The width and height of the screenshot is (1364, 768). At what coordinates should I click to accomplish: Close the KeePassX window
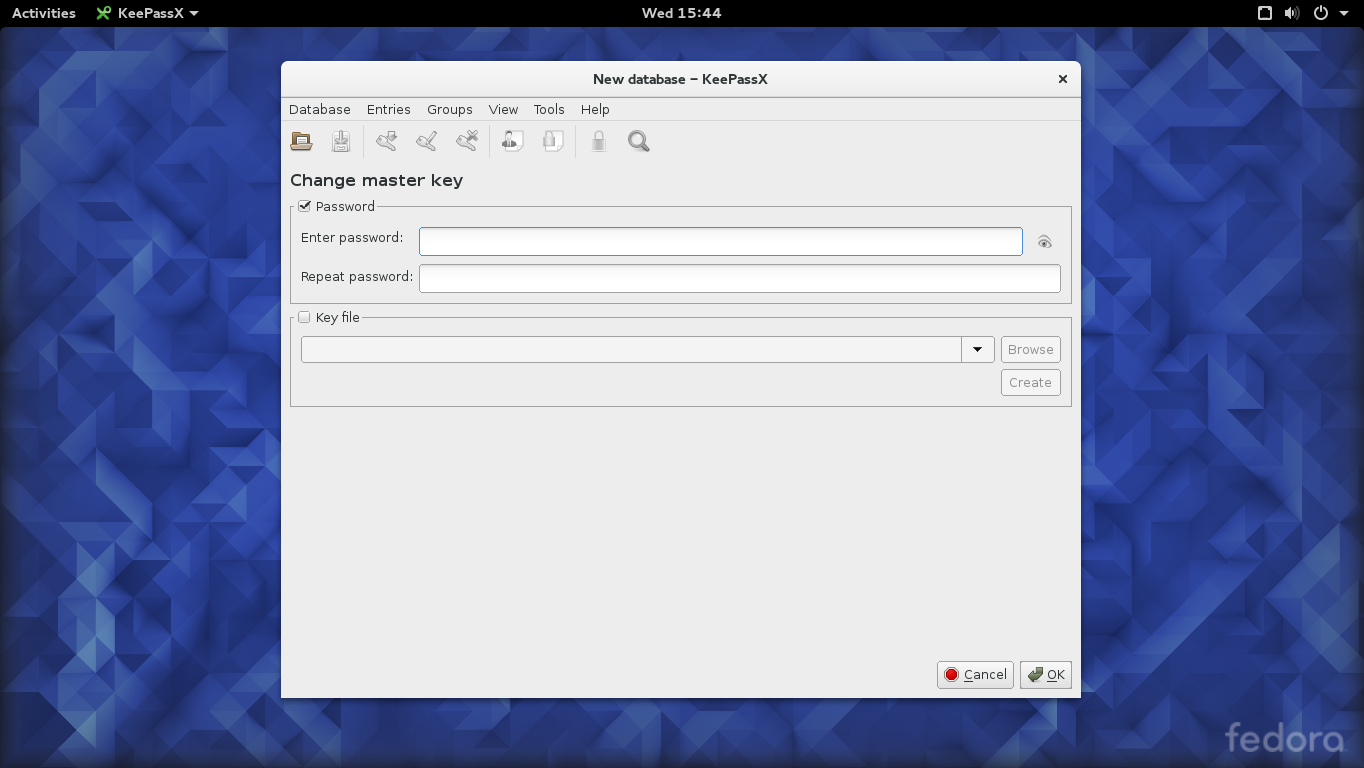[x=1063, y=79]
